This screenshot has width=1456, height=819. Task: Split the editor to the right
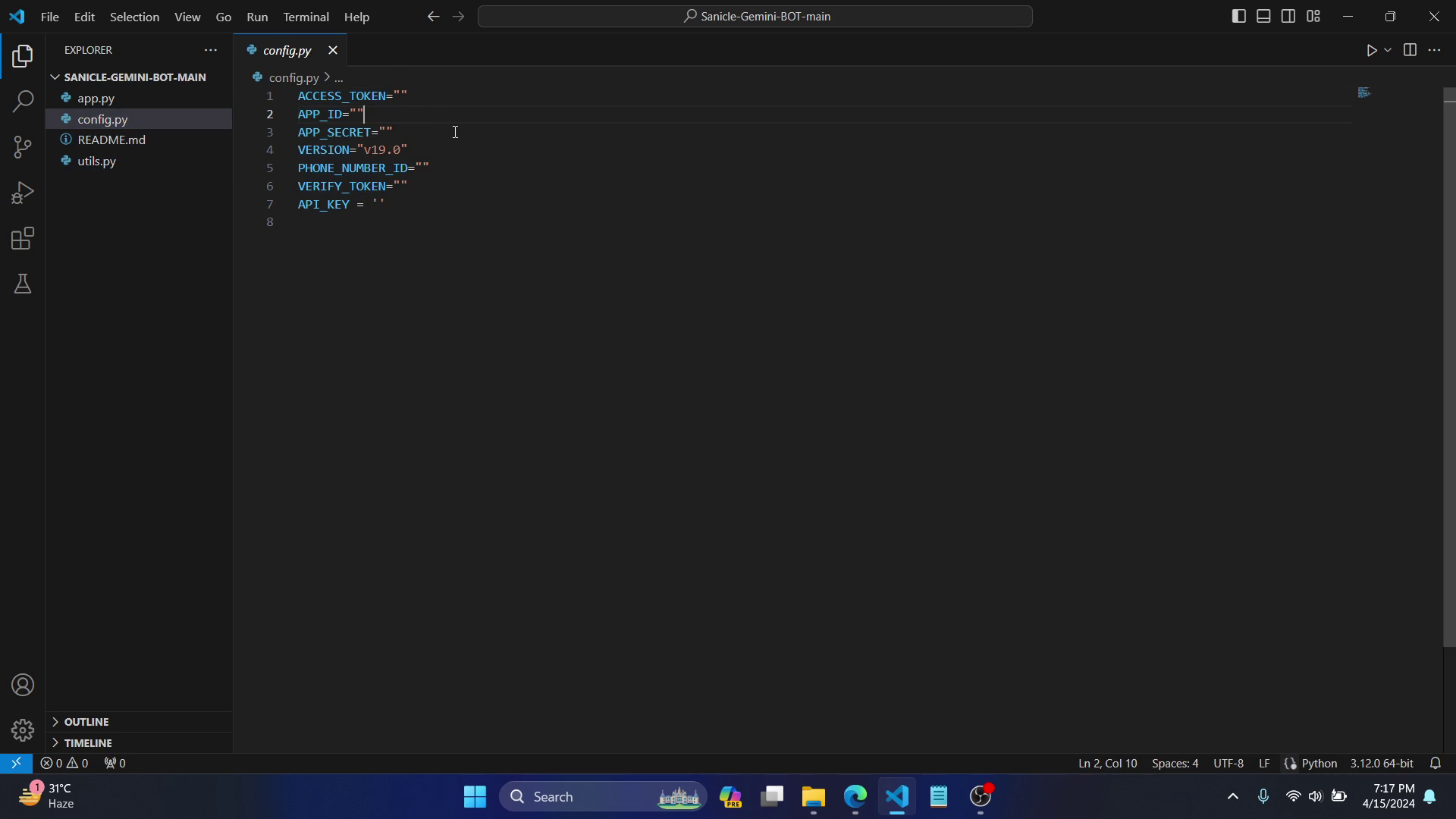pyautogui.click(x=1410, y=50)
